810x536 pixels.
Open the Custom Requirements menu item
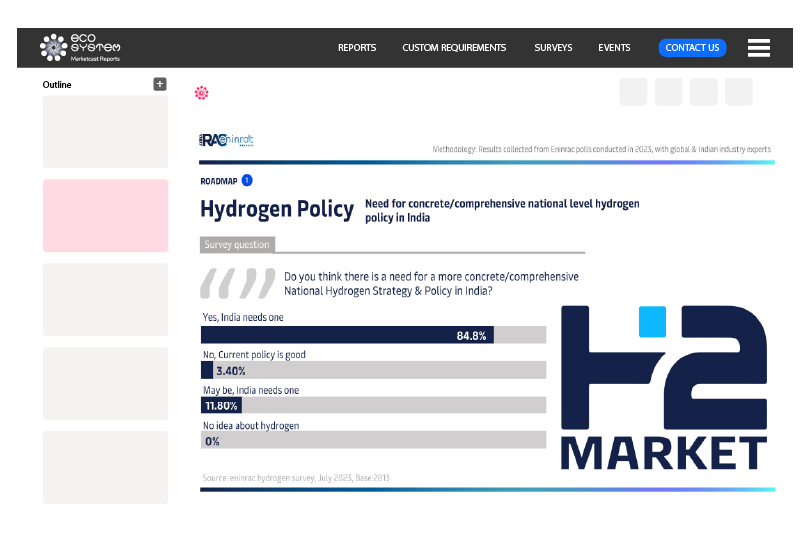pos(454,48)
